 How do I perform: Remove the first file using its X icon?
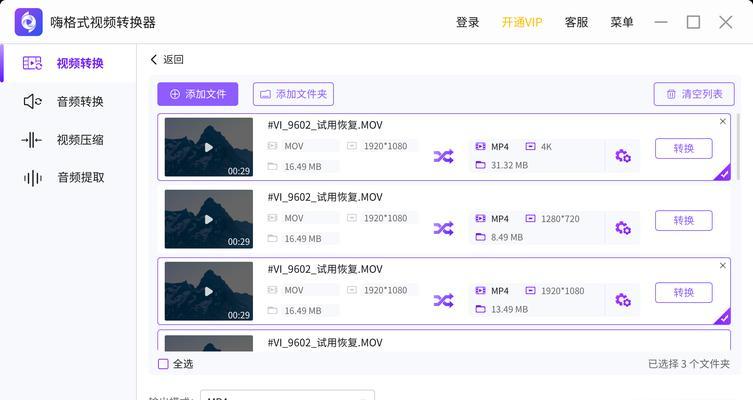point(723,121)
